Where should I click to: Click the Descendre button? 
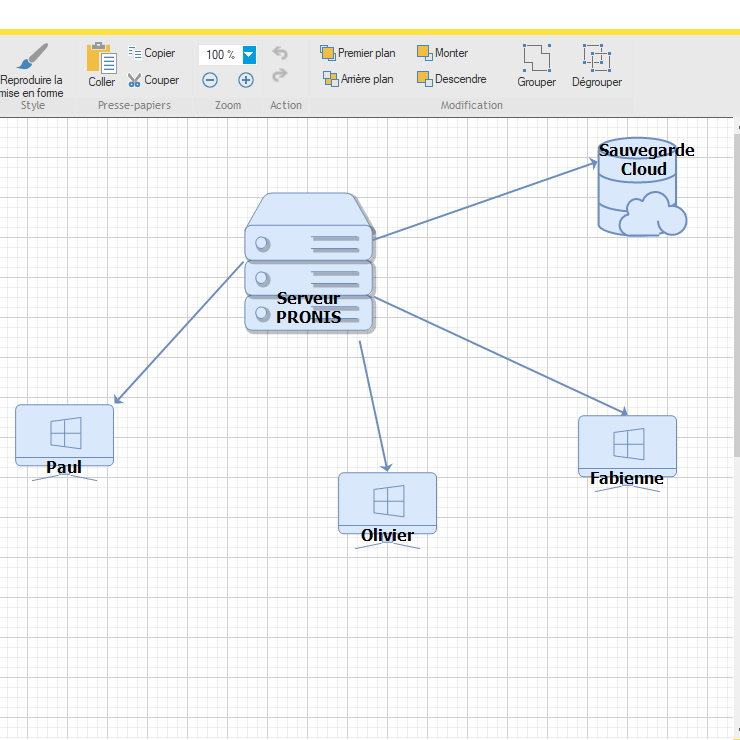(451, 79)
